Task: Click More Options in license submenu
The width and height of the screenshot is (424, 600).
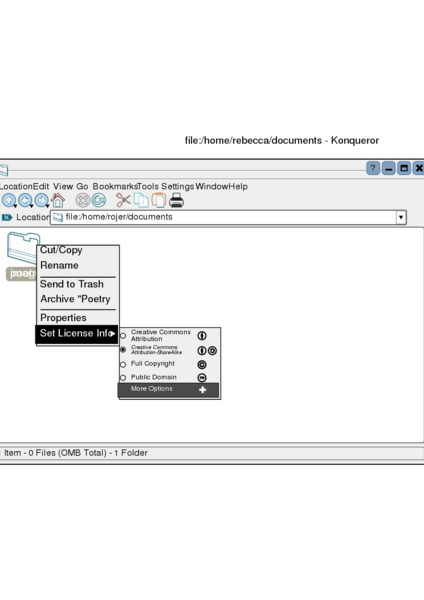Action: coord(168,390)
